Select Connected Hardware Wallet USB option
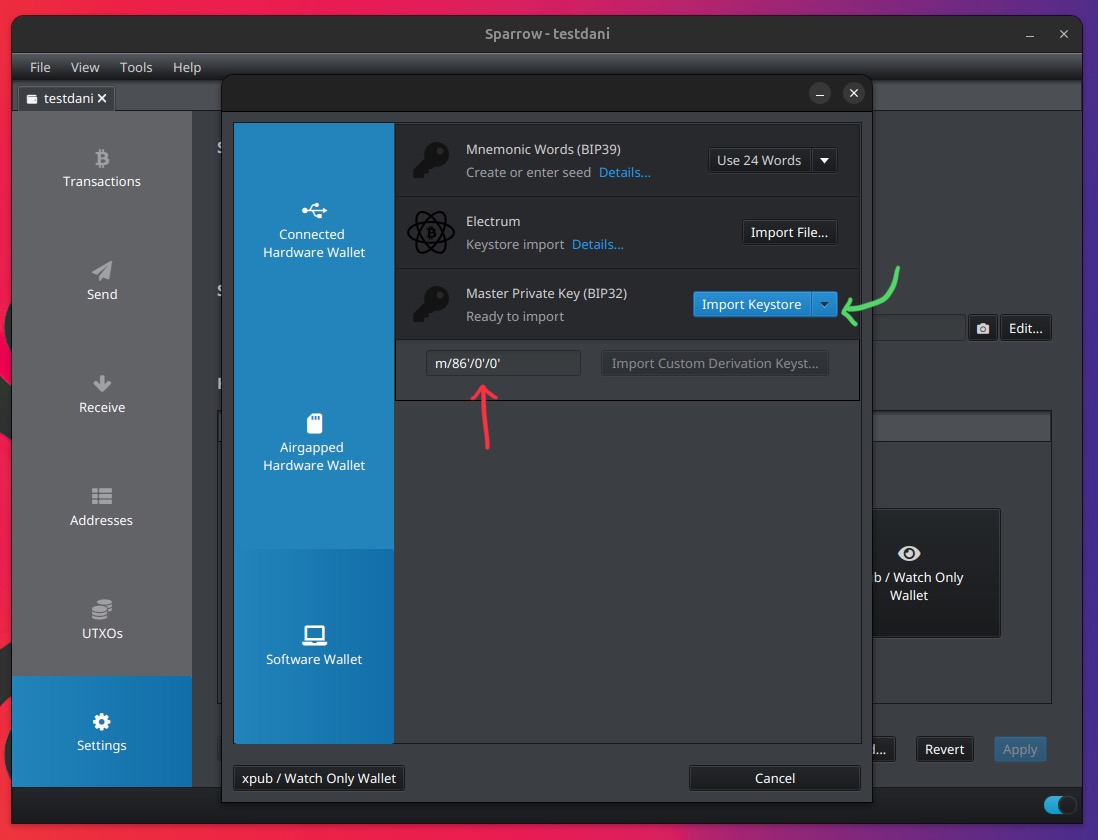Viewport: 1098px width, 840px height. [x=314, y=230]
